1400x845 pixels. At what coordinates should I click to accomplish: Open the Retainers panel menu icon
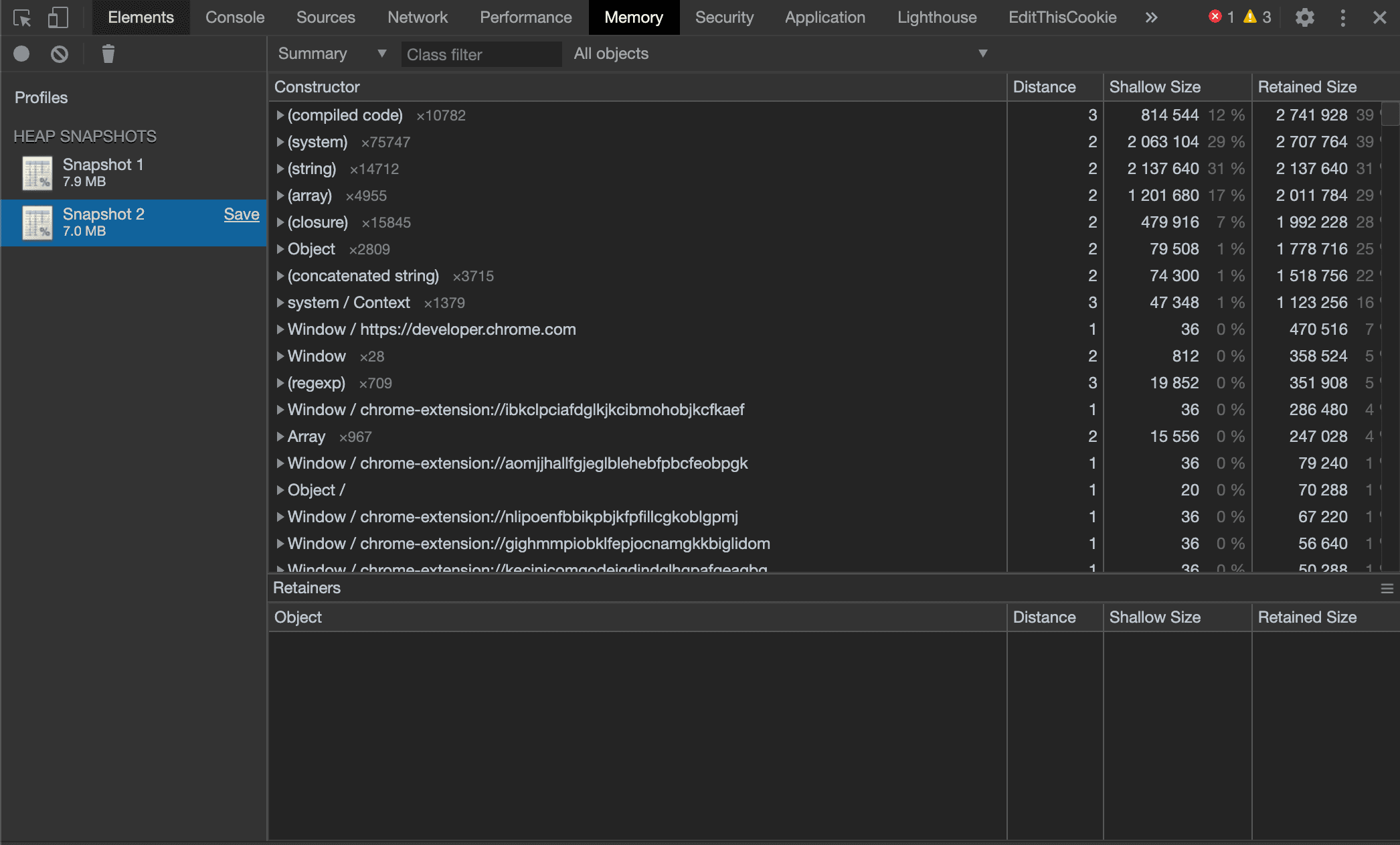[x=1387, y=589]
